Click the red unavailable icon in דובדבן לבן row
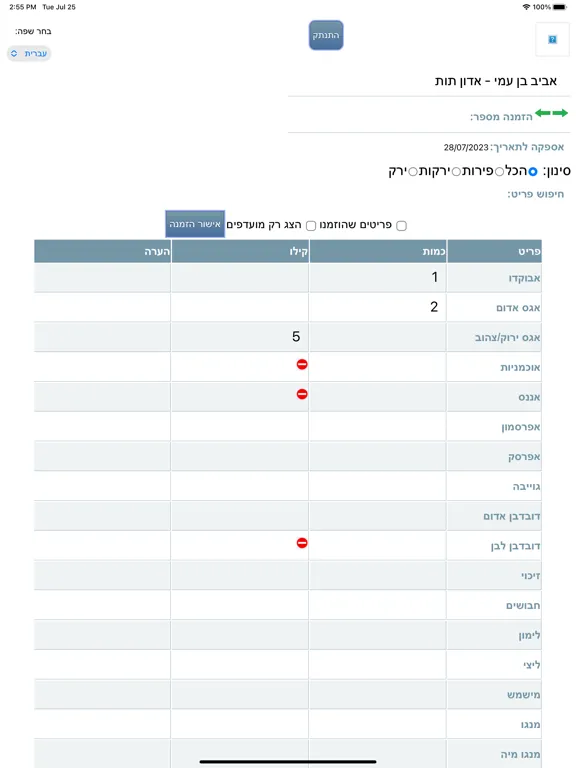Image resolution: width=576 pixels, height=768 pixels. click(302, 543)
